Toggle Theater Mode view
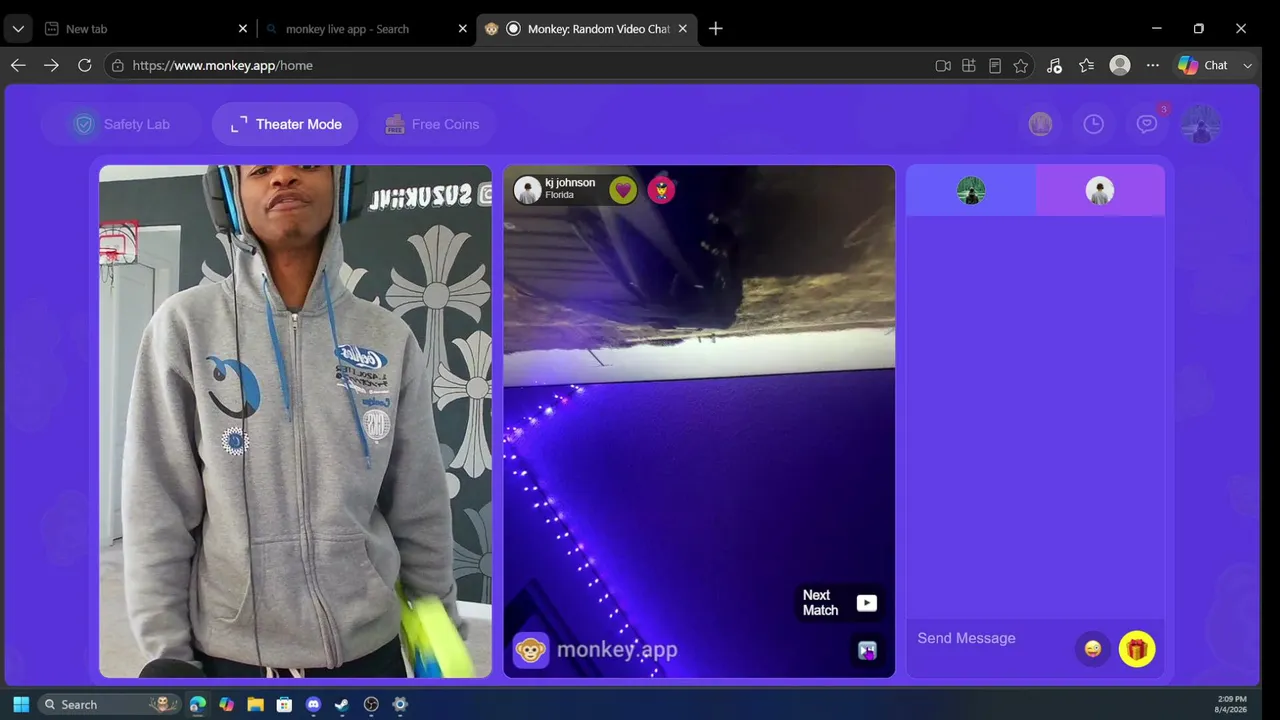Screen dimensions: 1280x720 tap(285, 124)
